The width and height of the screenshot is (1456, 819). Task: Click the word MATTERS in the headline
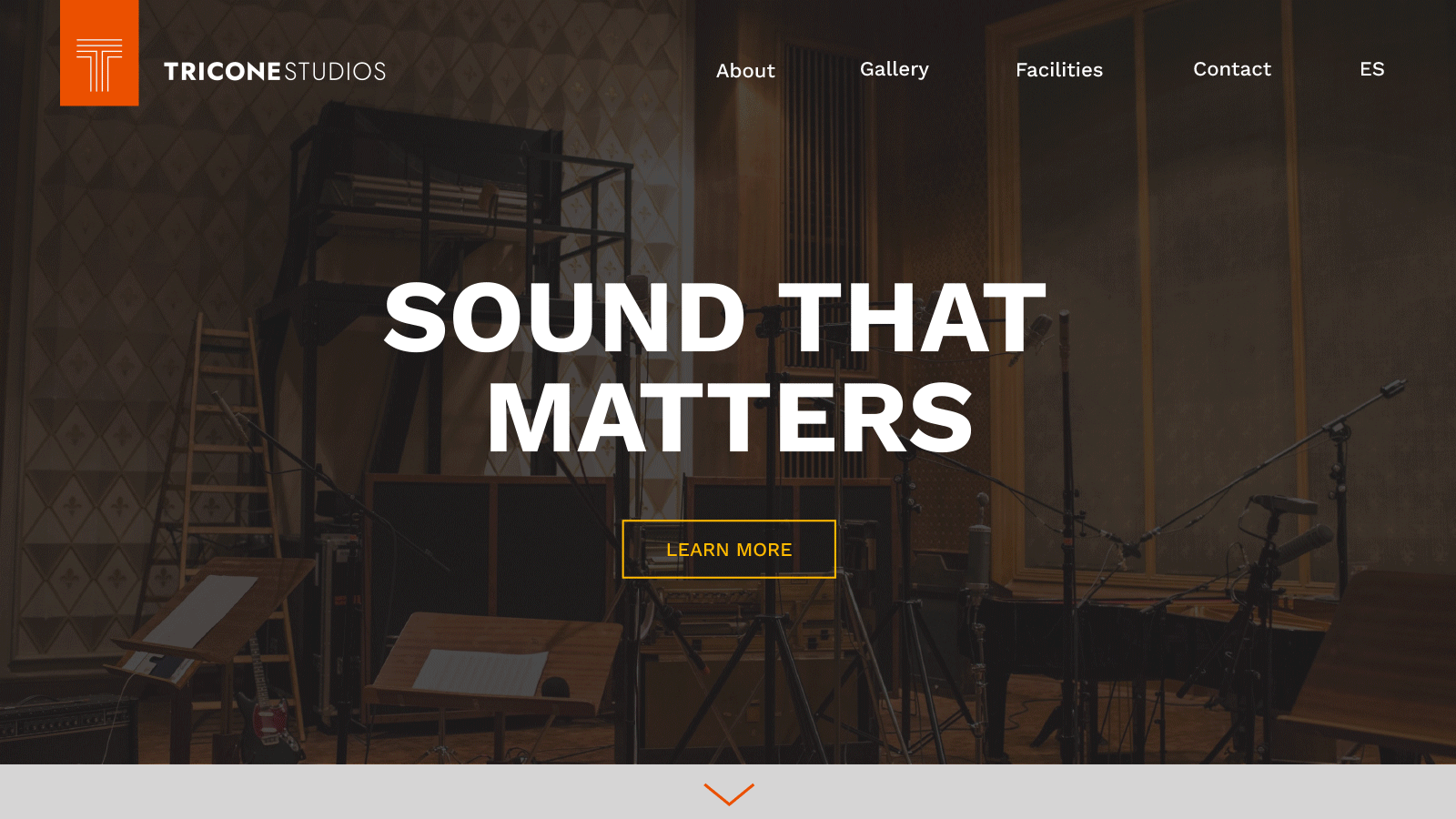pyautogui.click(x=731, y=418)
